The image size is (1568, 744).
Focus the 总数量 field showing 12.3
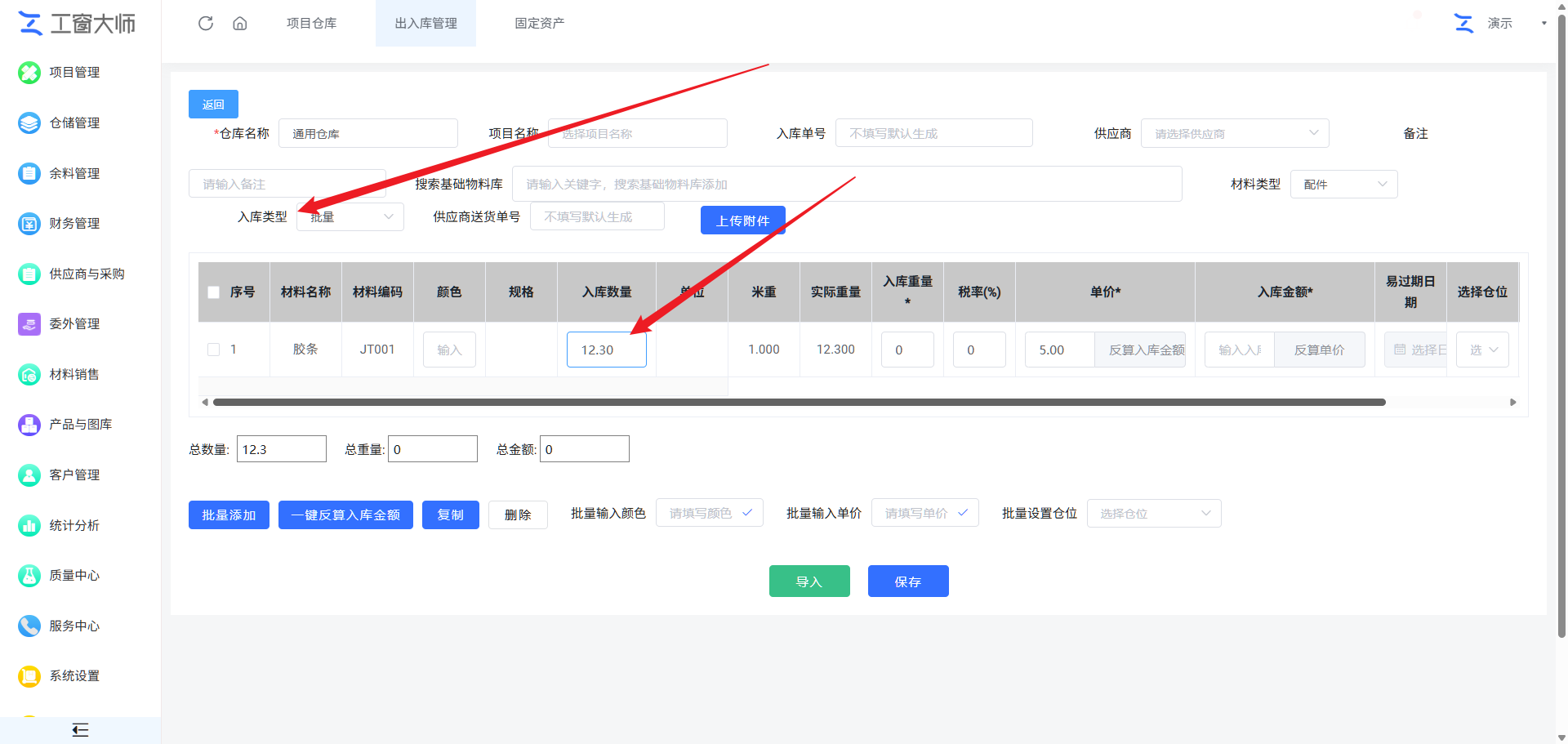282,449
